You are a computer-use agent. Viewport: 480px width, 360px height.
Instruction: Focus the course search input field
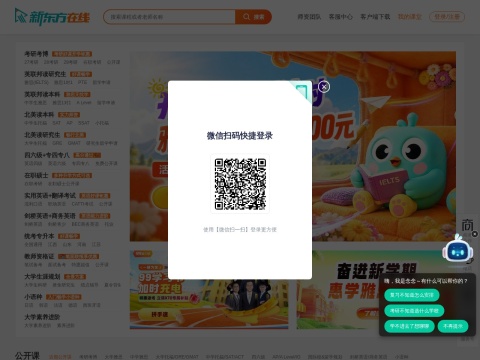point(169,17)
